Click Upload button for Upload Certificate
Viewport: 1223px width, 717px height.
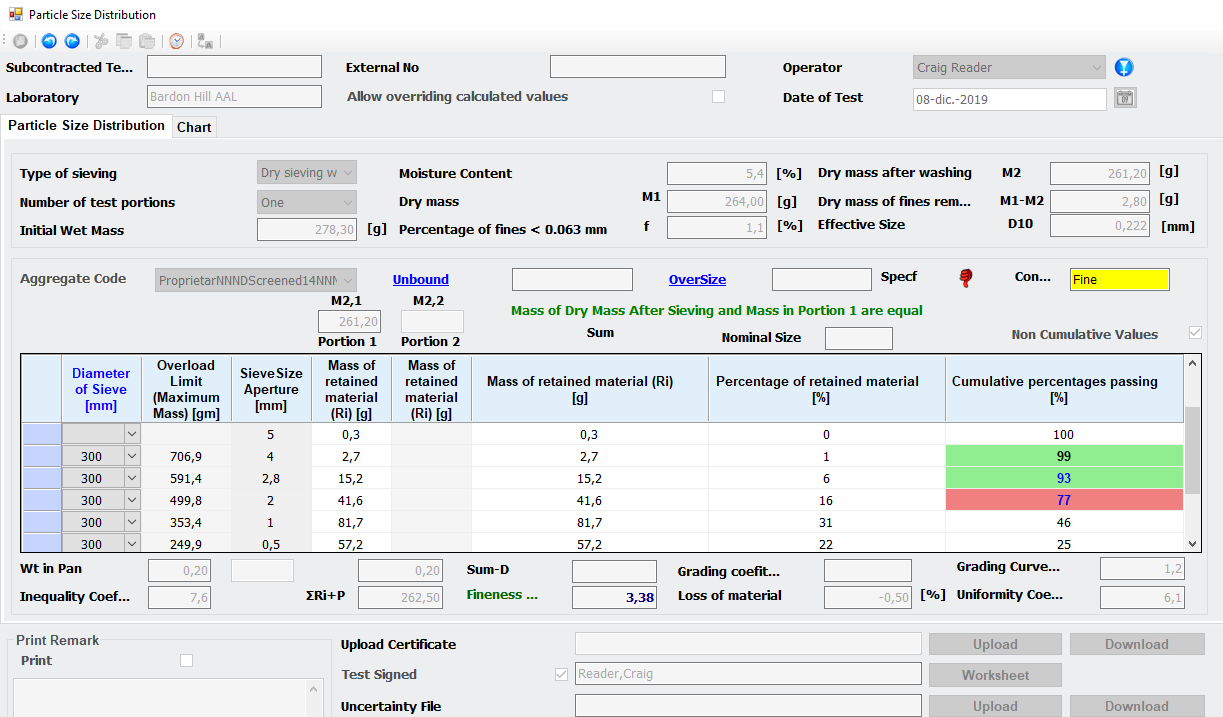pyautogui.click(x=995, y=644)
